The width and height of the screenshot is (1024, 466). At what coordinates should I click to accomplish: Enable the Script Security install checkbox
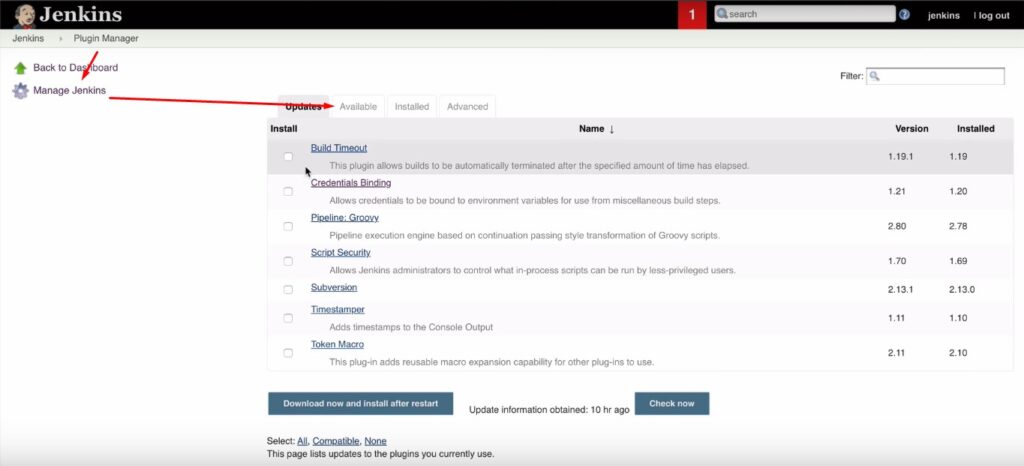[x=288, y=261]
